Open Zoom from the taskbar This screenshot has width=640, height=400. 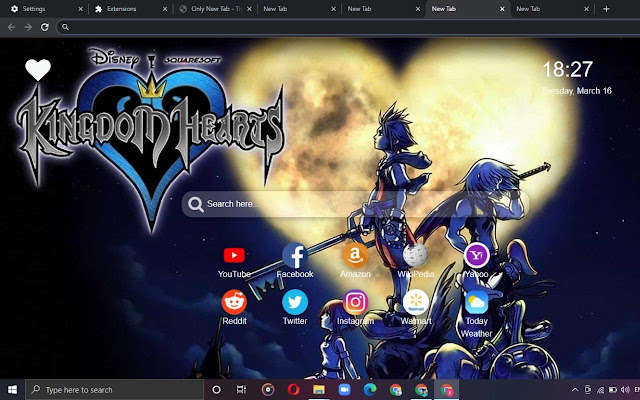[x=344, y=390]
